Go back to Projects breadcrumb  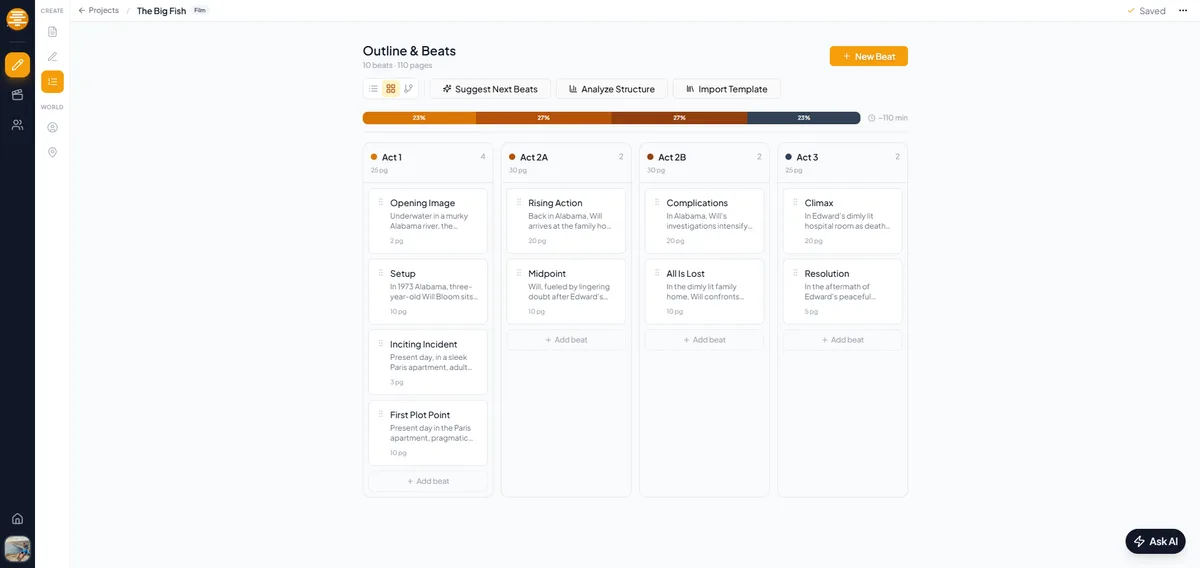(98, 11)
